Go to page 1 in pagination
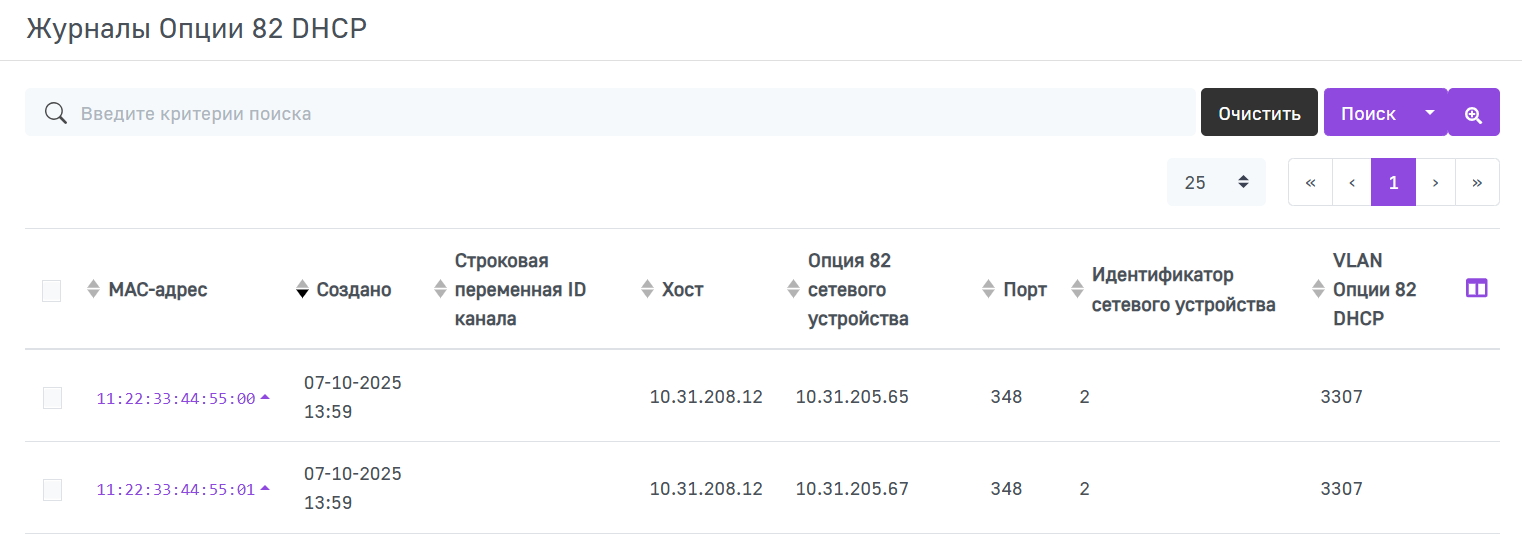 [1393, 182]
